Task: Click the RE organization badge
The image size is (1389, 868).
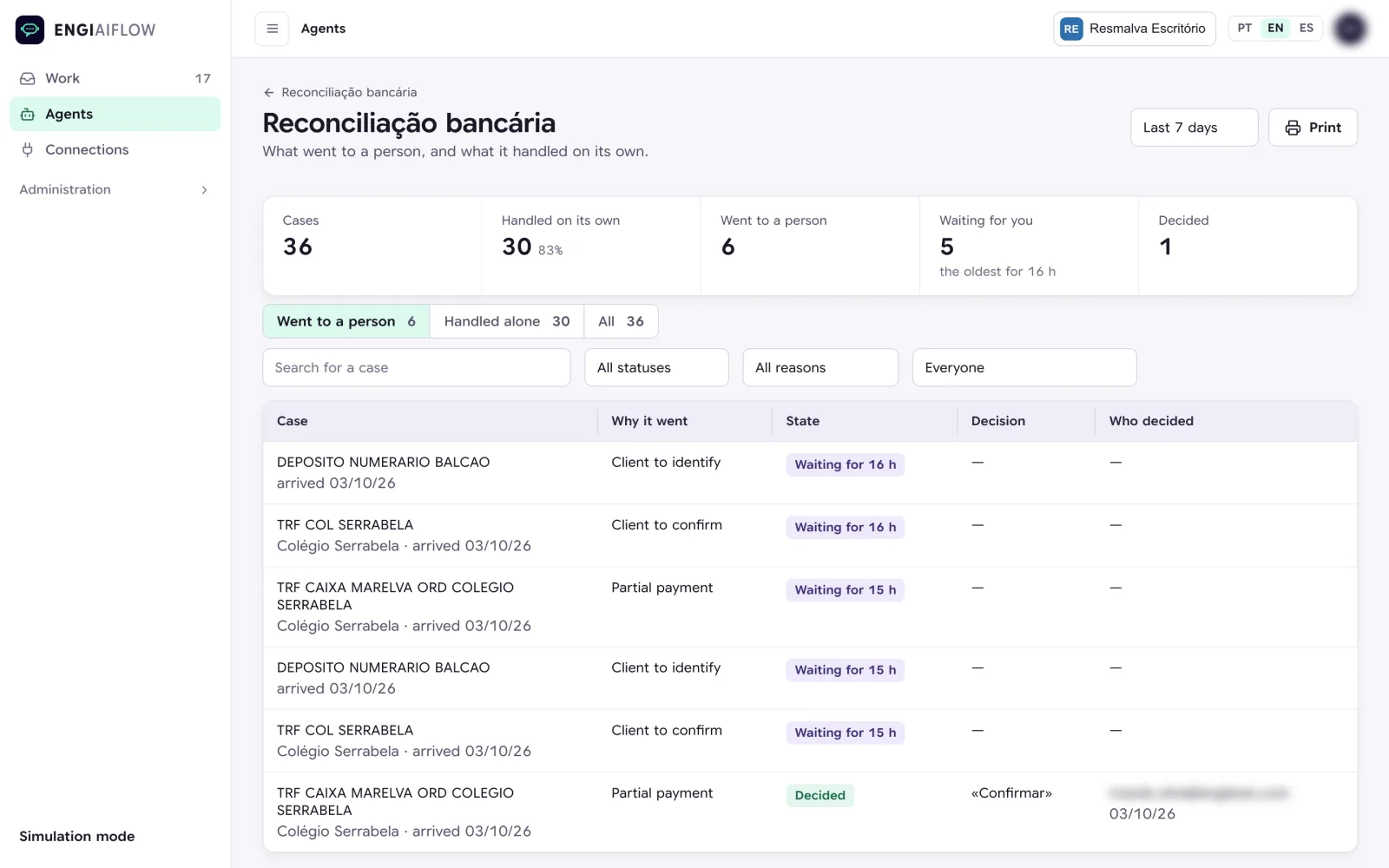Action: 1071,29
